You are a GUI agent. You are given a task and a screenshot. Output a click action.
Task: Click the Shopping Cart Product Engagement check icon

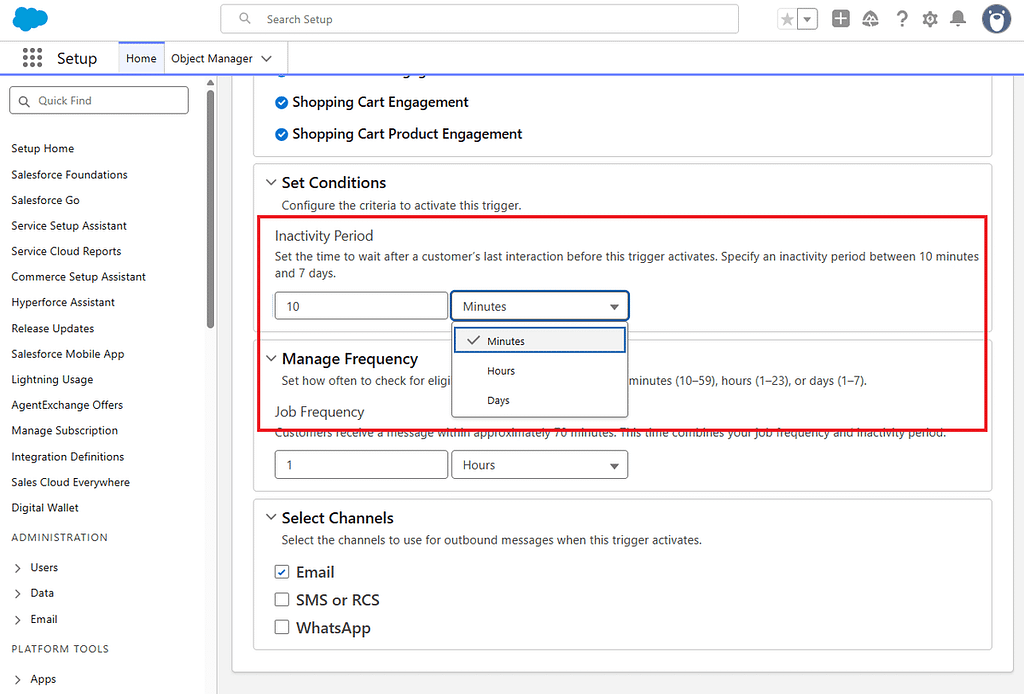[281, 134]
